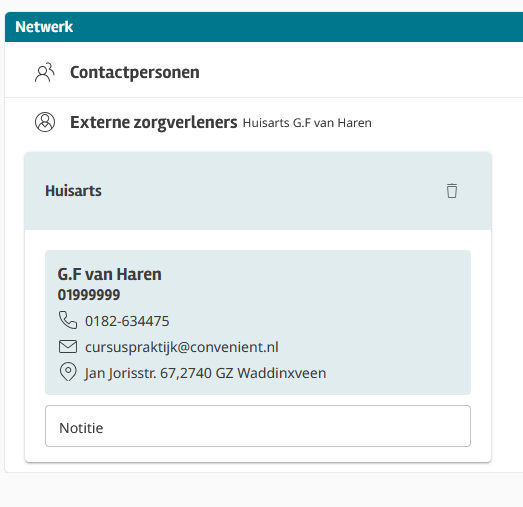Expand the Contactpersonen section
This screenshot has width=523, height=507.
click(264, 72)
